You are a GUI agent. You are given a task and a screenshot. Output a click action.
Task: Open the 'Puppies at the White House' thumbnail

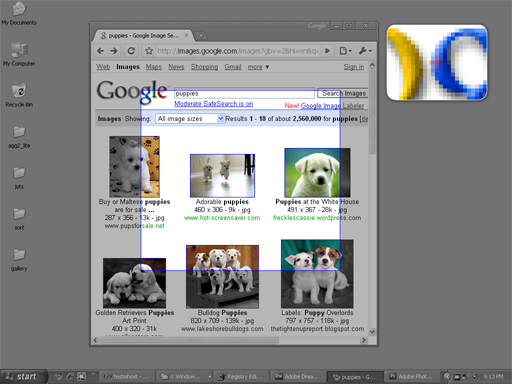317,173
